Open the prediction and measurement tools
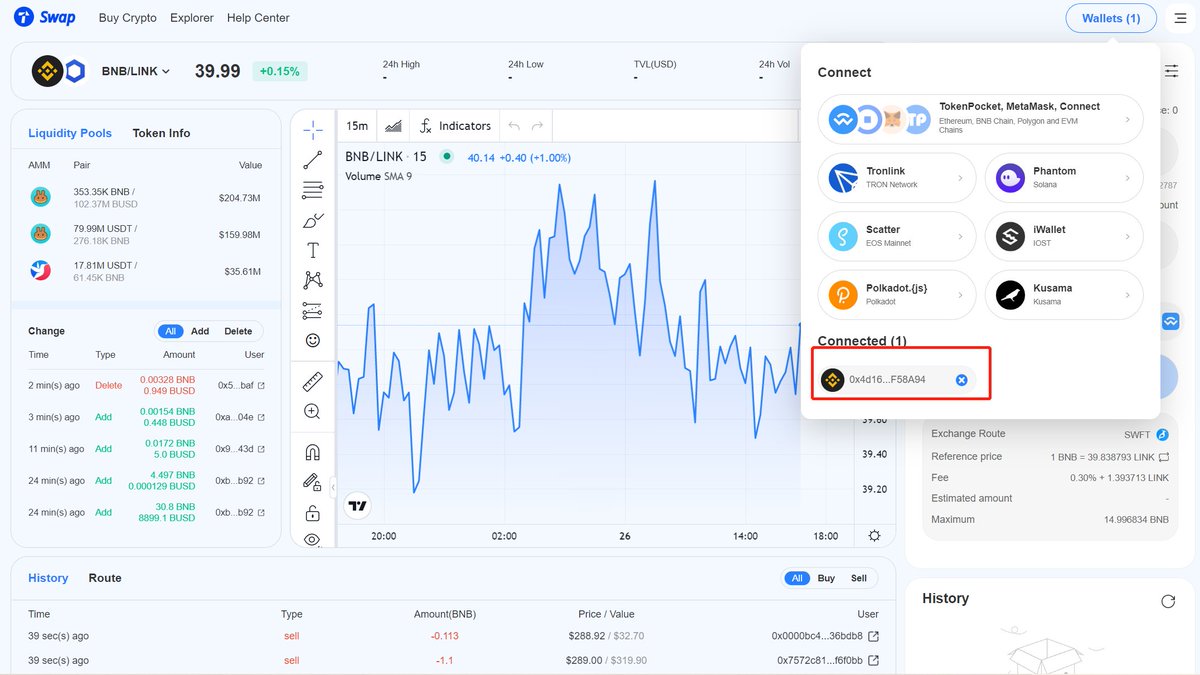The height and width of the screenshot is (675, 1200). [312, 310]
